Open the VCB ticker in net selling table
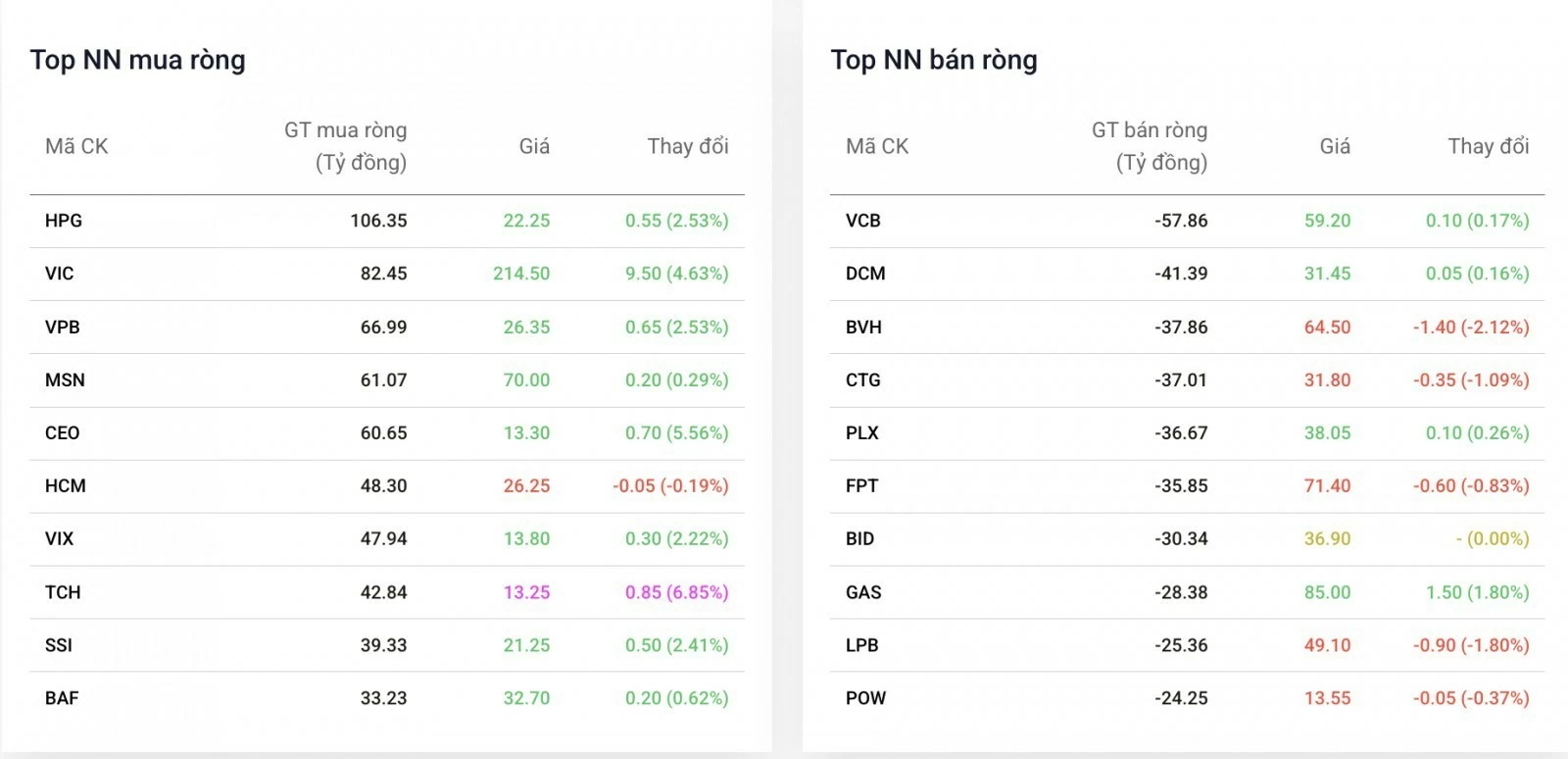Image resolution: width=1568 pixels, height=759 pixels. pyautogui.click(x=863, y=221)
